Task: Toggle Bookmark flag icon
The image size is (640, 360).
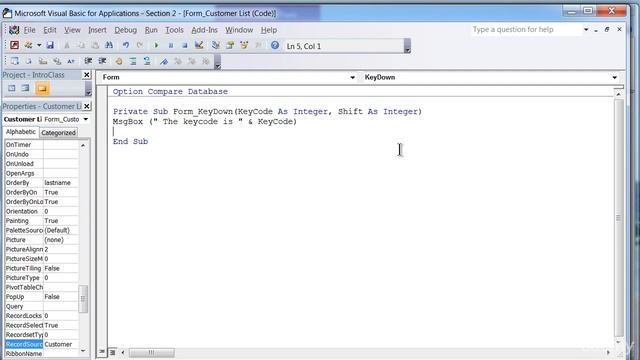Action: [x=164, y=61]
